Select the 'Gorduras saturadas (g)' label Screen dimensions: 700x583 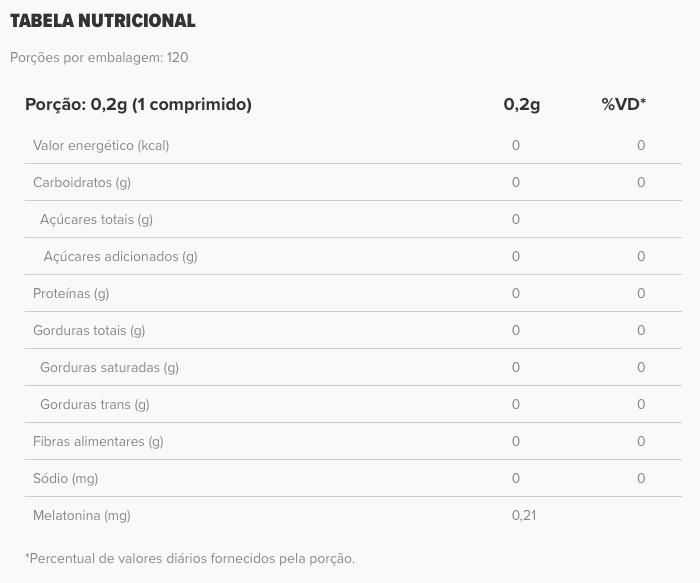(x=109, y=367)
